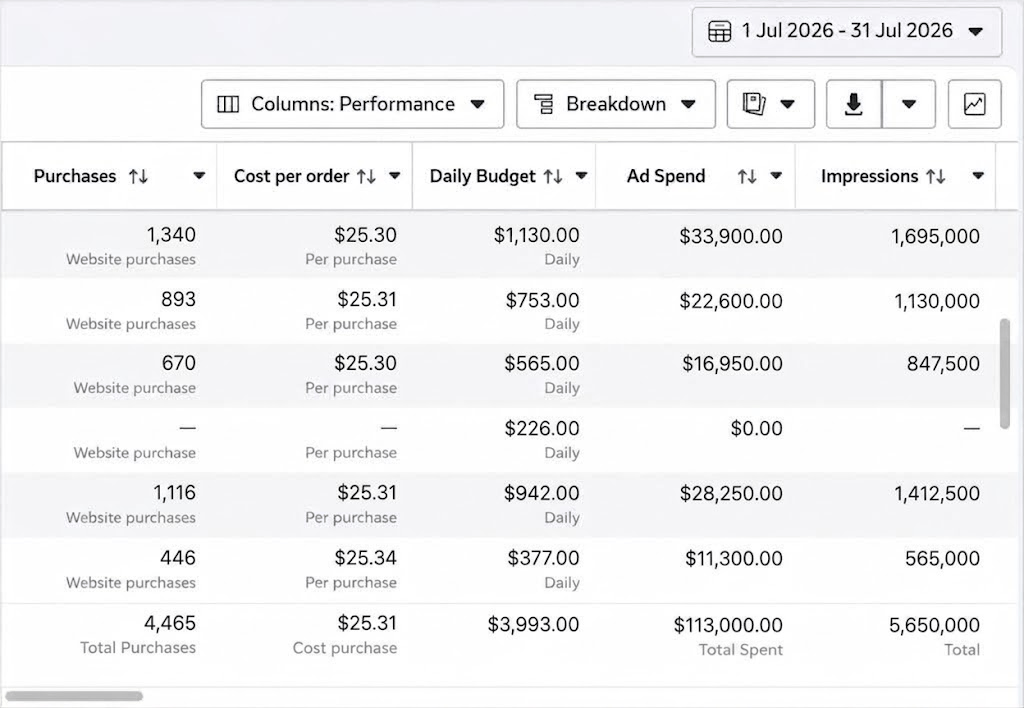Click the Ad Spend header label

tap(666, 176)
